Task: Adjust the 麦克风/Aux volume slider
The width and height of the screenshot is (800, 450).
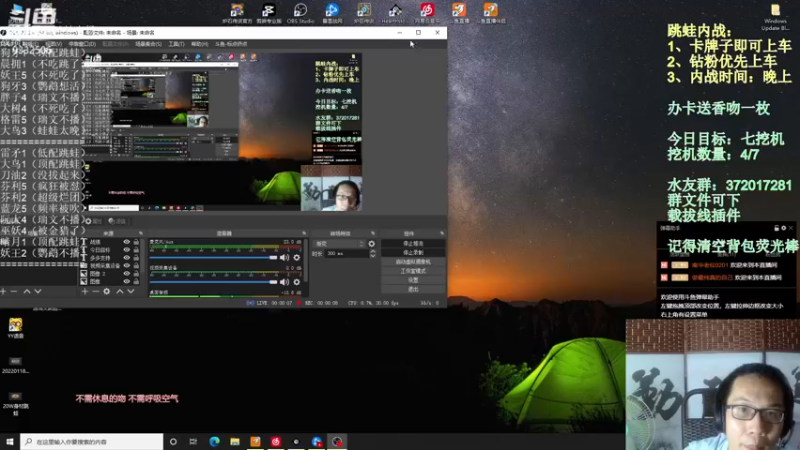Action: pyautogui.click(x=213, y=258)
